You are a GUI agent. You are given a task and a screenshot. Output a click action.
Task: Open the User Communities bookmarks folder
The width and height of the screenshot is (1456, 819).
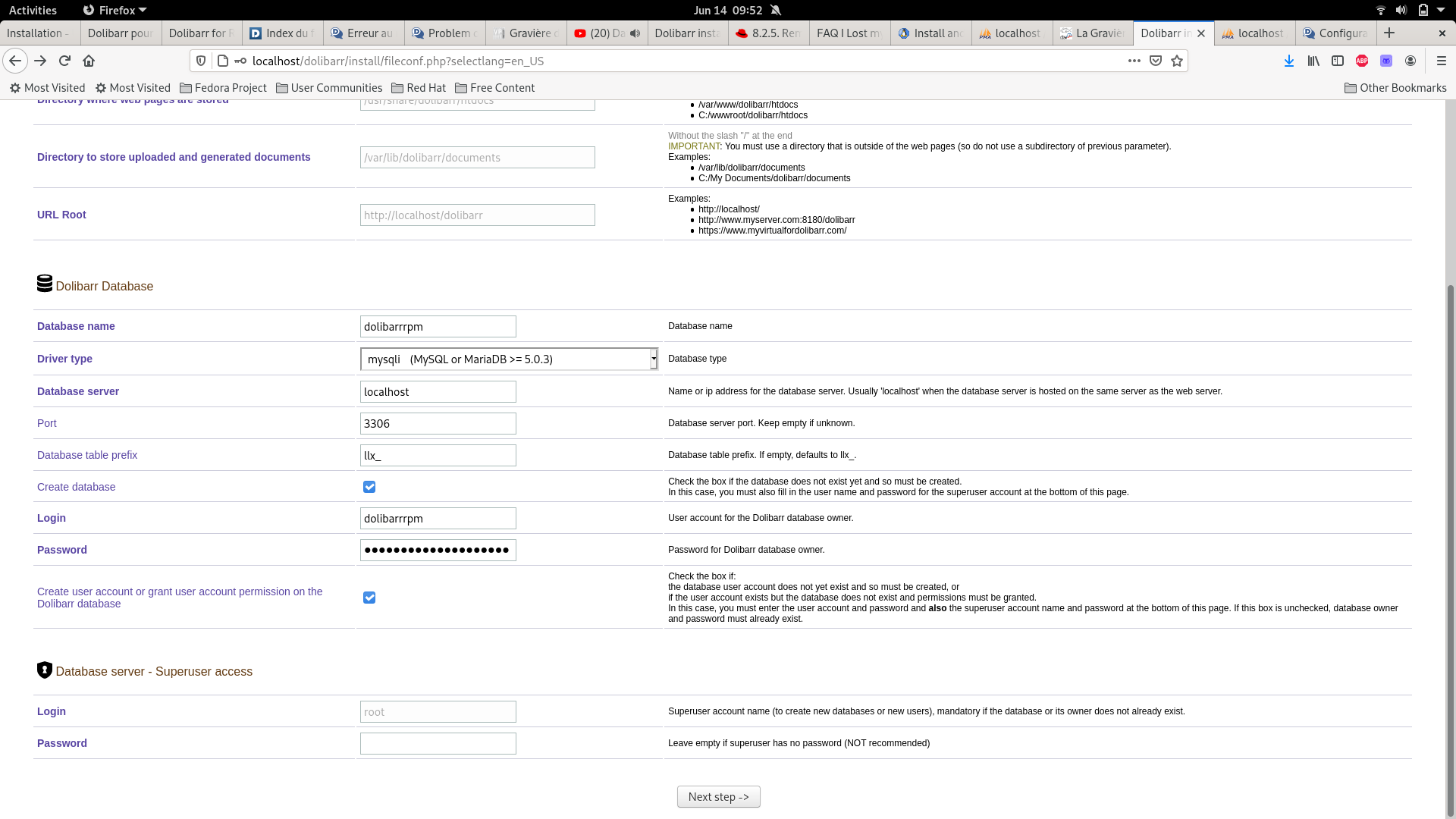coord(329,88)
